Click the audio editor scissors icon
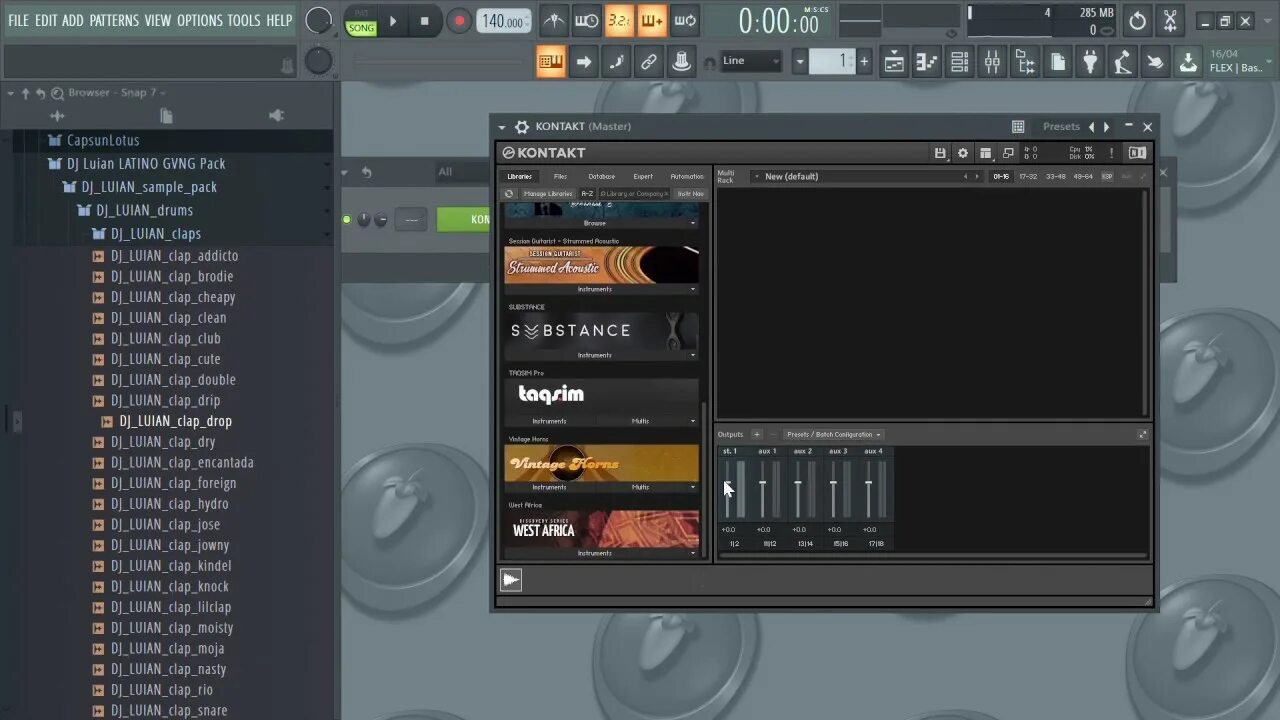 (x=1170, y=20)
